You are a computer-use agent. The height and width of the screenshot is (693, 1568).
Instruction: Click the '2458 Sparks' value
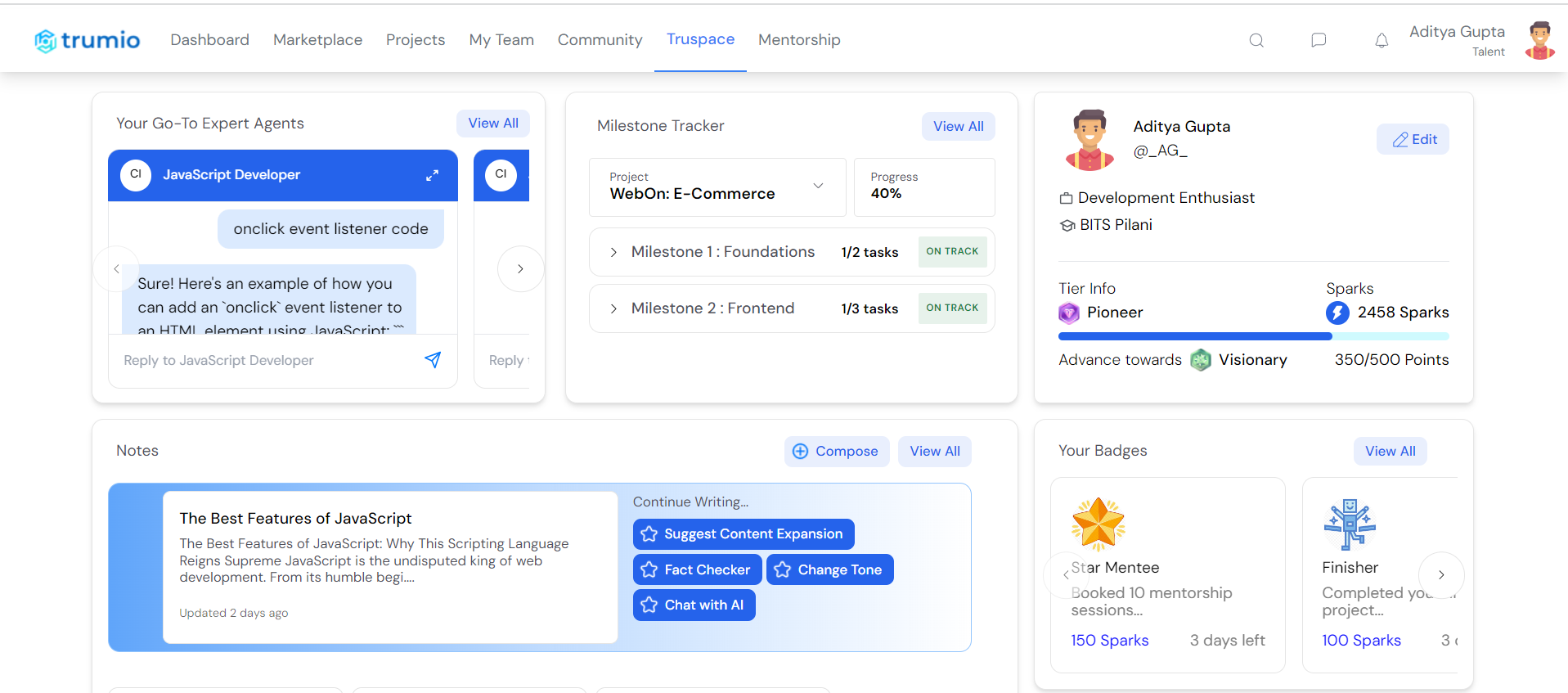[x=1403, y=313]
